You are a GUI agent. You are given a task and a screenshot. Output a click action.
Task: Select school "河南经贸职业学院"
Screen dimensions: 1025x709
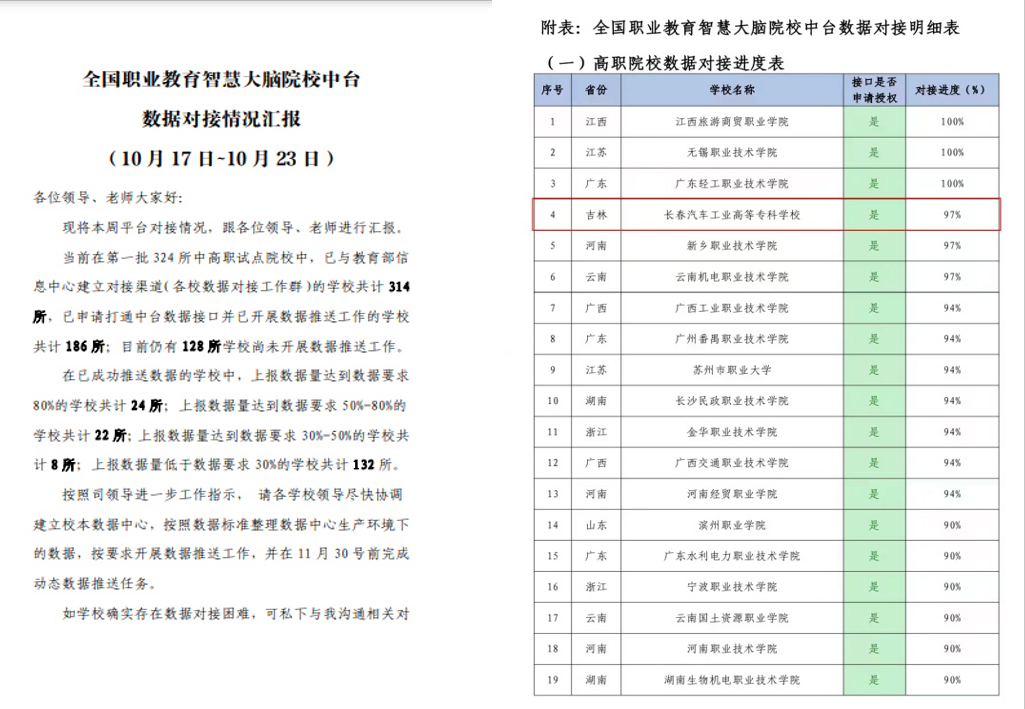pos(732,494)
